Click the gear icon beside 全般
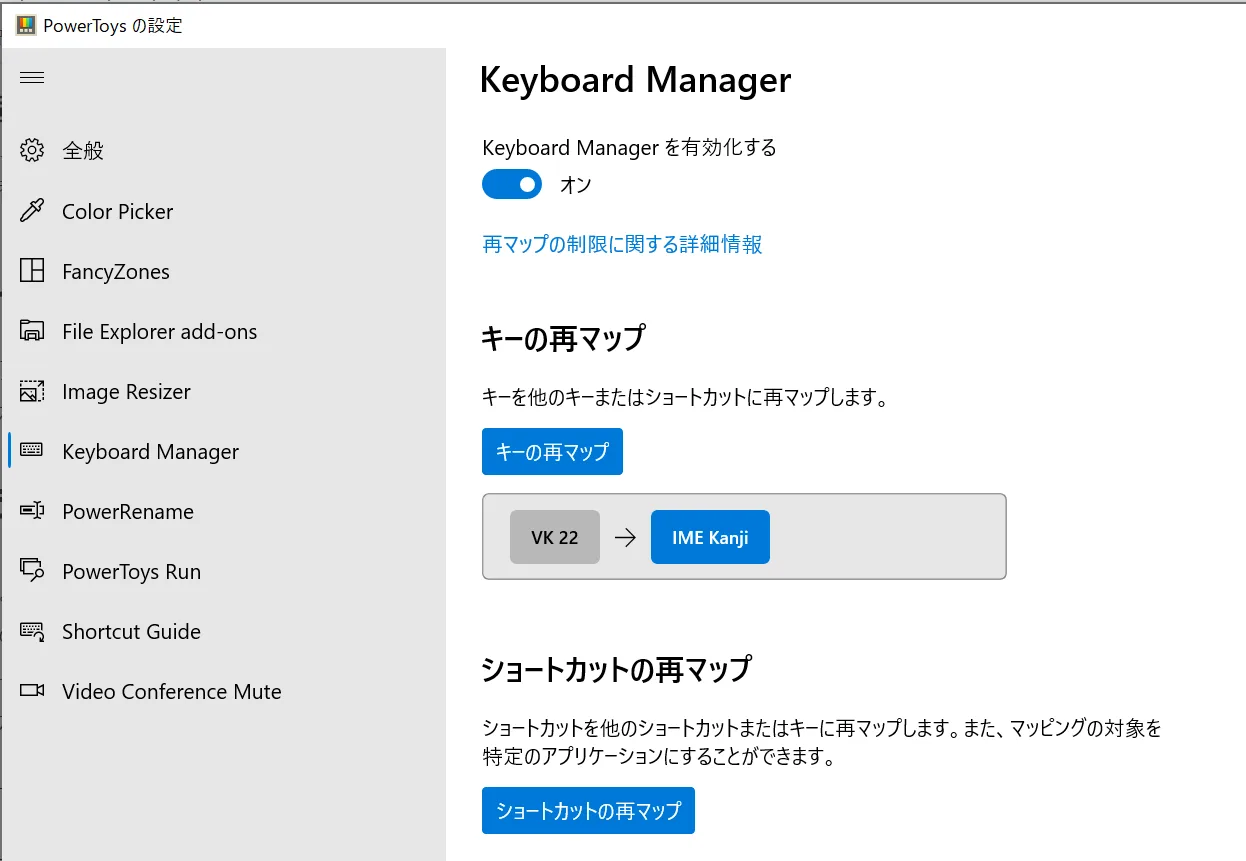1246x861 pixels. pyautogui.click(x=32, y=151)
